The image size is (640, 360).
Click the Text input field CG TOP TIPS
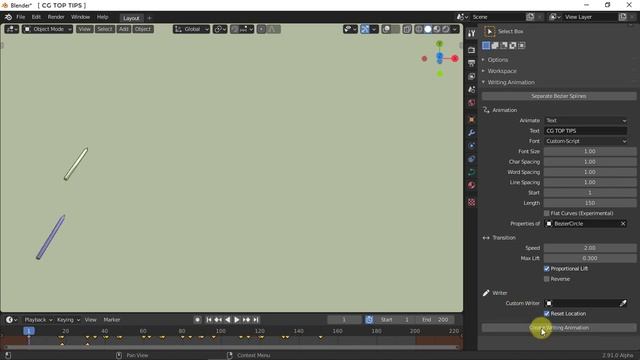point(586,131)
